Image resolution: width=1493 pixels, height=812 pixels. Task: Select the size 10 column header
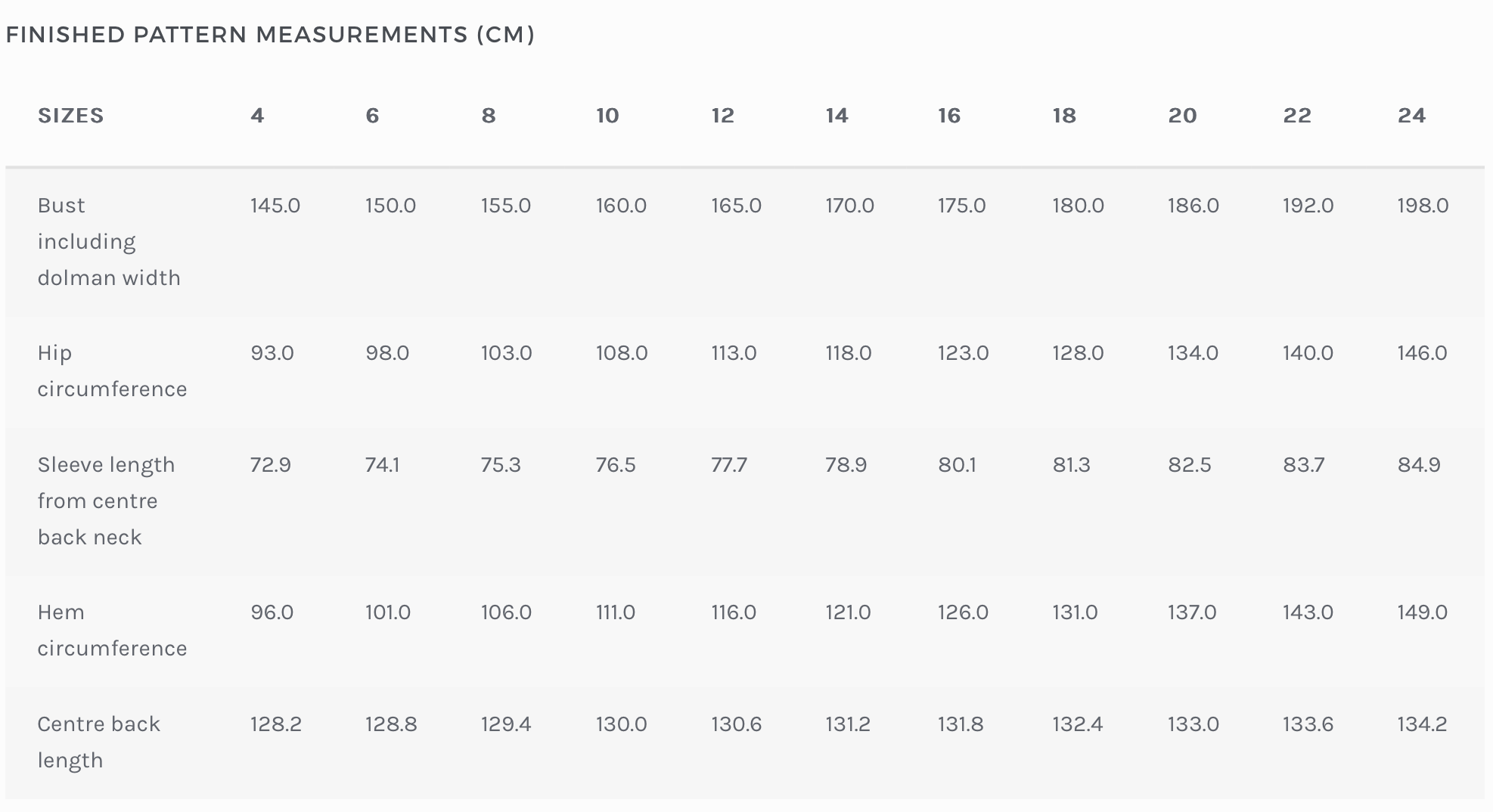[607, 116]
